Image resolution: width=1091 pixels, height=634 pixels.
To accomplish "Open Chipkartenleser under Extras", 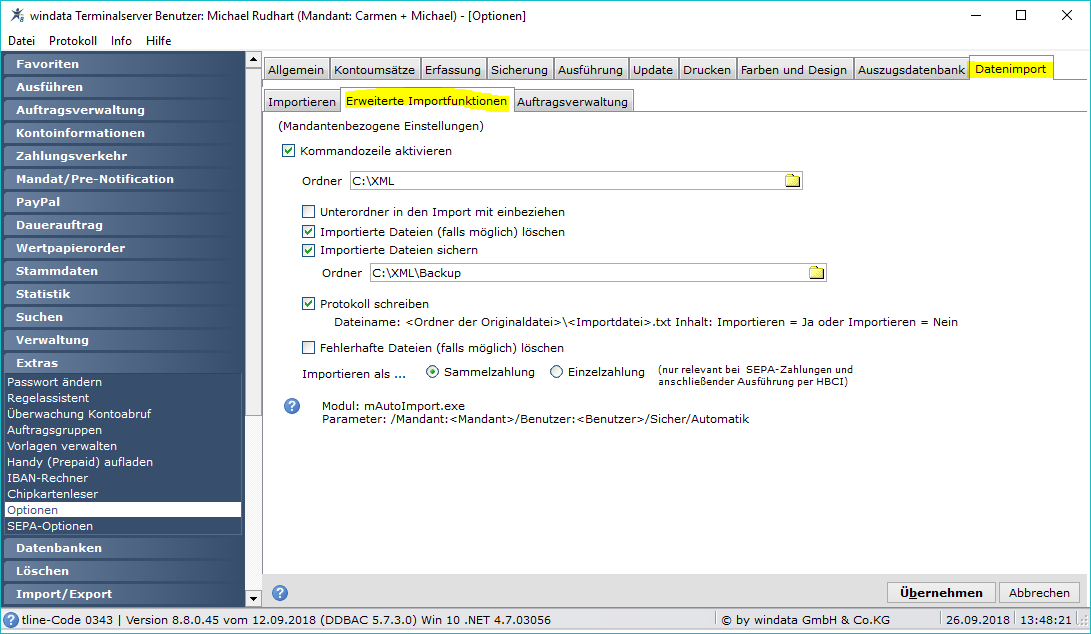I will [123, 494].
